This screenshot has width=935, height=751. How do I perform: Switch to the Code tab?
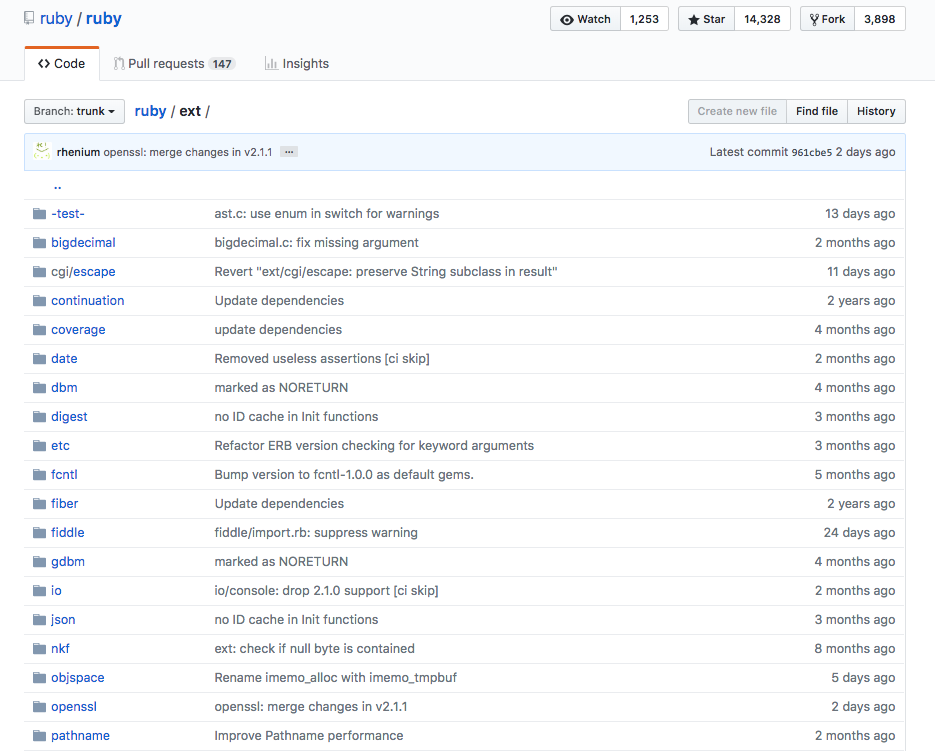(x=61, y=63)
